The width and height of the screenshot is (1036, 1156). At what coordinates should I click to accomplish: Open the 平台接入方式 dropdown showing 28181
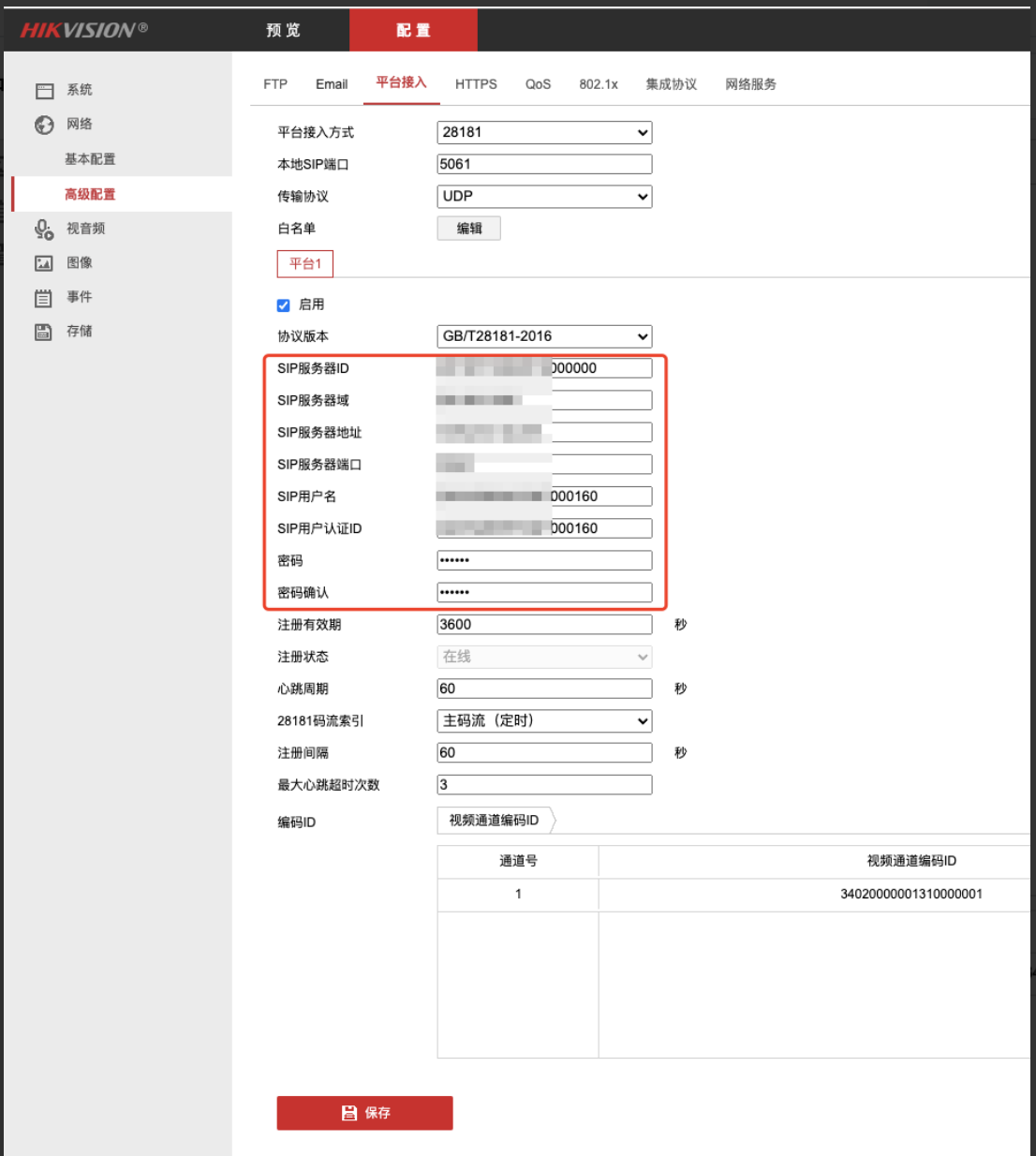544,133
